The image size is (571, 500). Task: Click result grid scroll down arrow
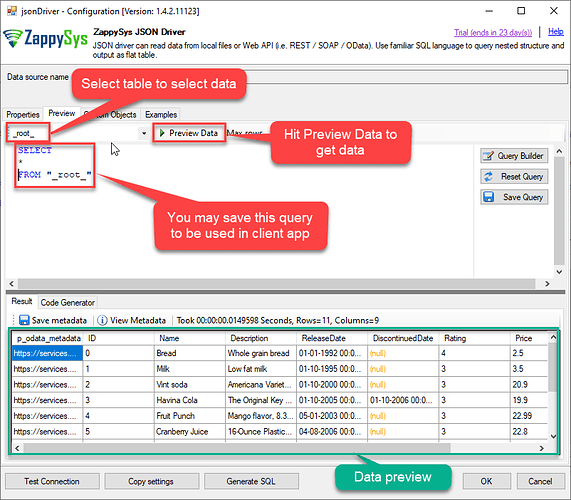click(x=553, y=436)
